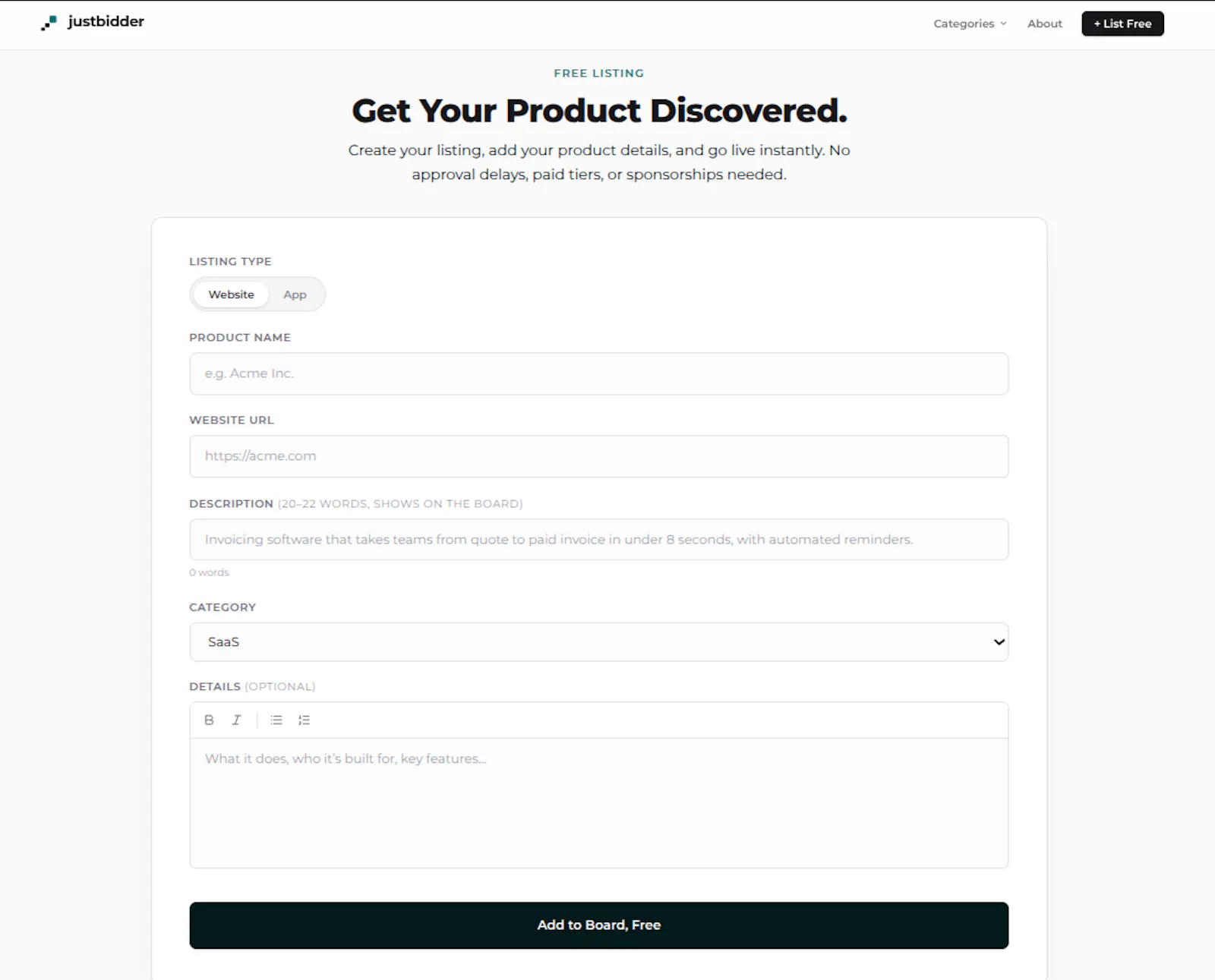Toggle bold formatting in Details editor
Screen dimensions: 1215x980
209,720
